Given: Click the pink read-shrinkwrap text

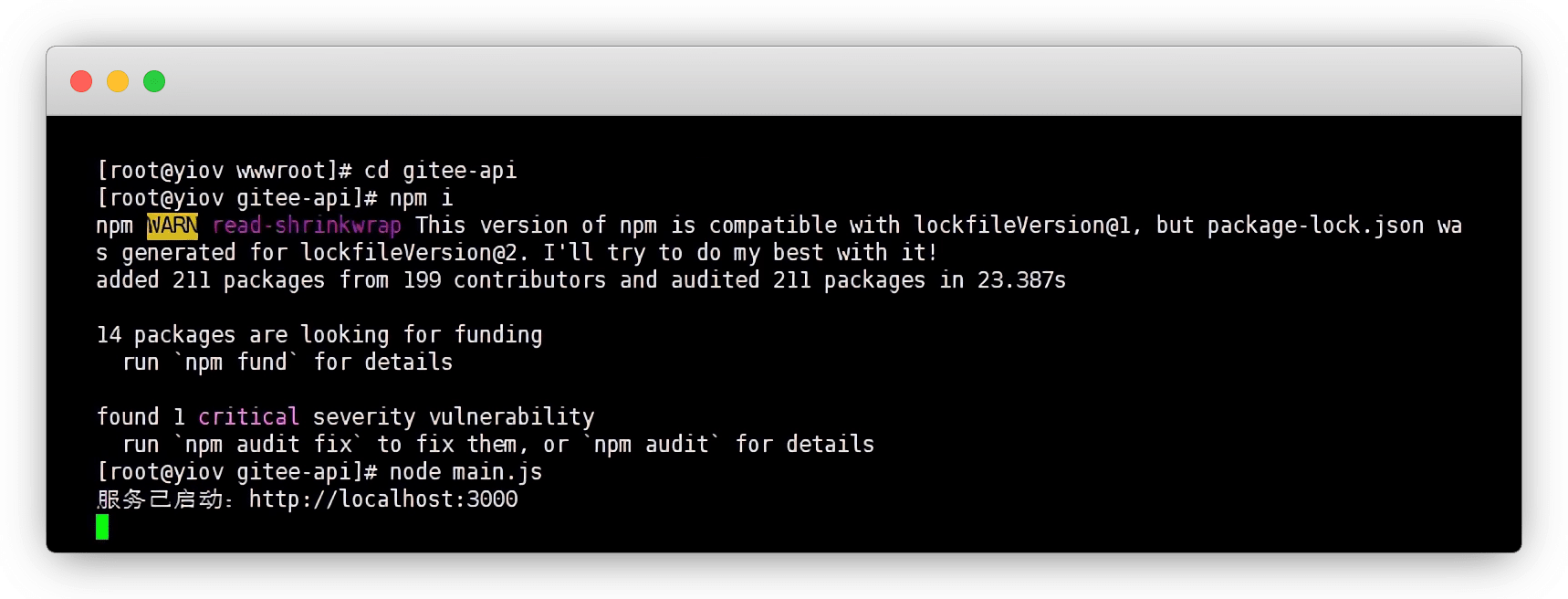Looking at the screenshot, I should [x=307, y=226].
